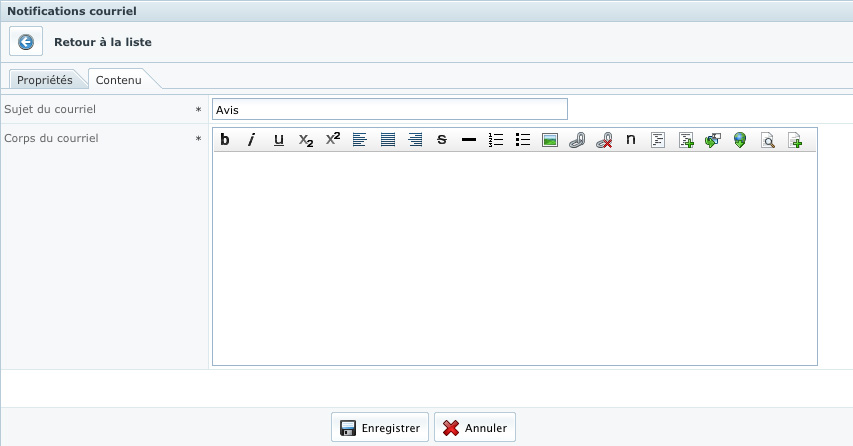853x446 pixels.
Task: Insert a bulleted list
Action: click(522, 140)
